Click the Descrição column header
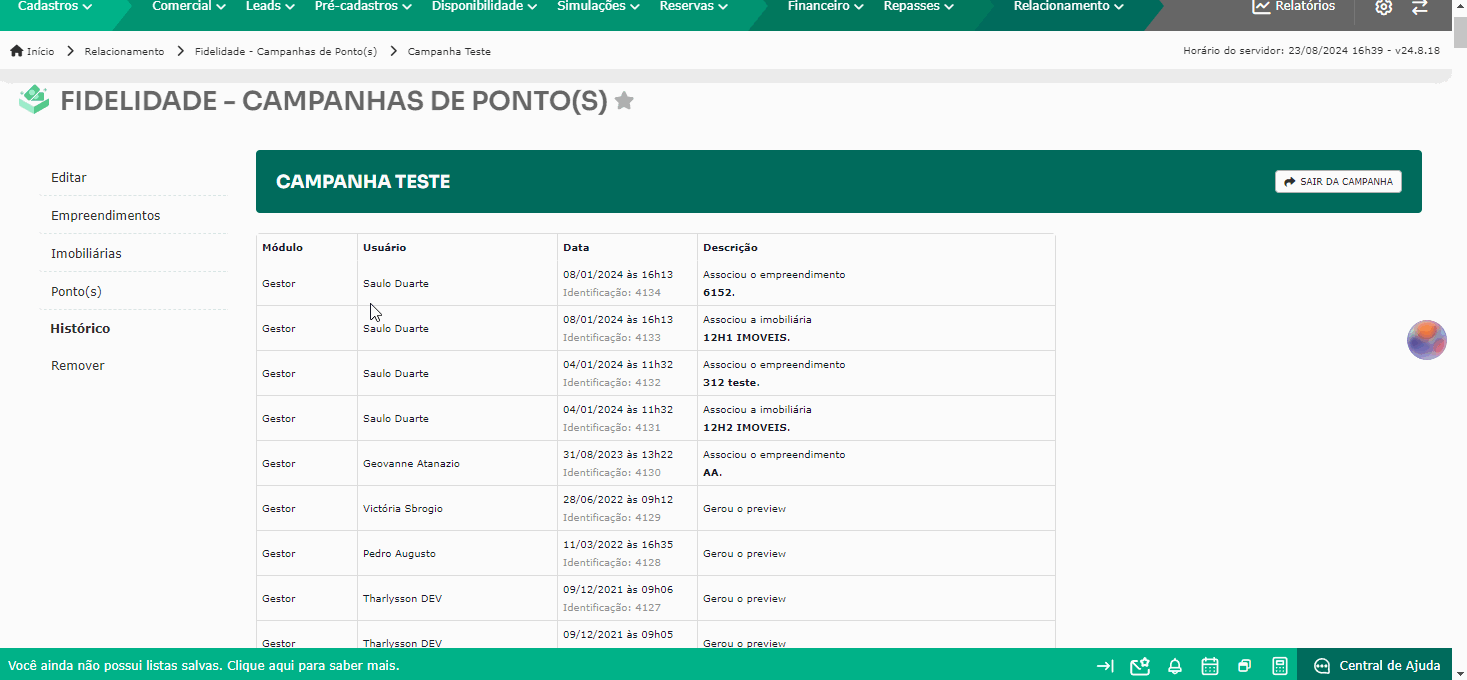The width and height of the screenshot is (1467, 680). coord(730,248)
